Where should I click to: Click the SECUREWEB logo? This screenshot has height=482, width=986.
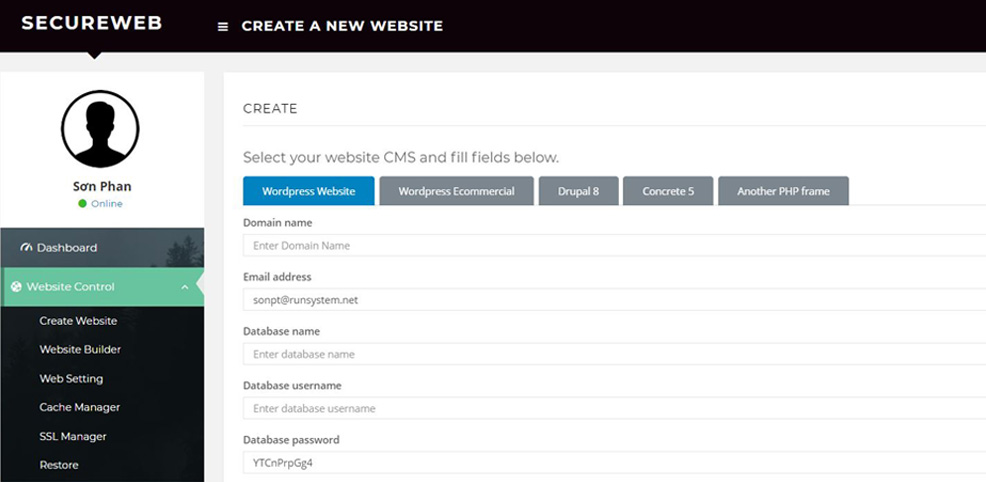[91, 23]
